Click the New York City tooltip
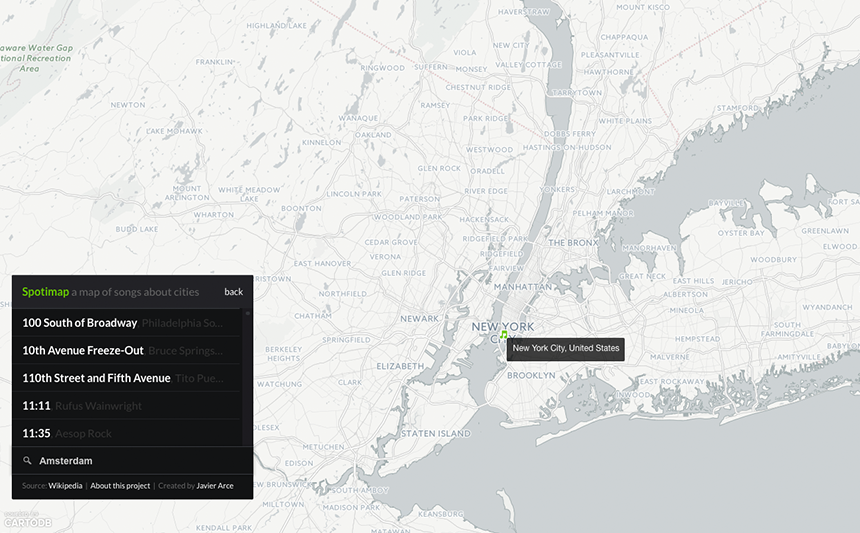The height and width of the screenshot is (533, 860). [x=566, y=349]
